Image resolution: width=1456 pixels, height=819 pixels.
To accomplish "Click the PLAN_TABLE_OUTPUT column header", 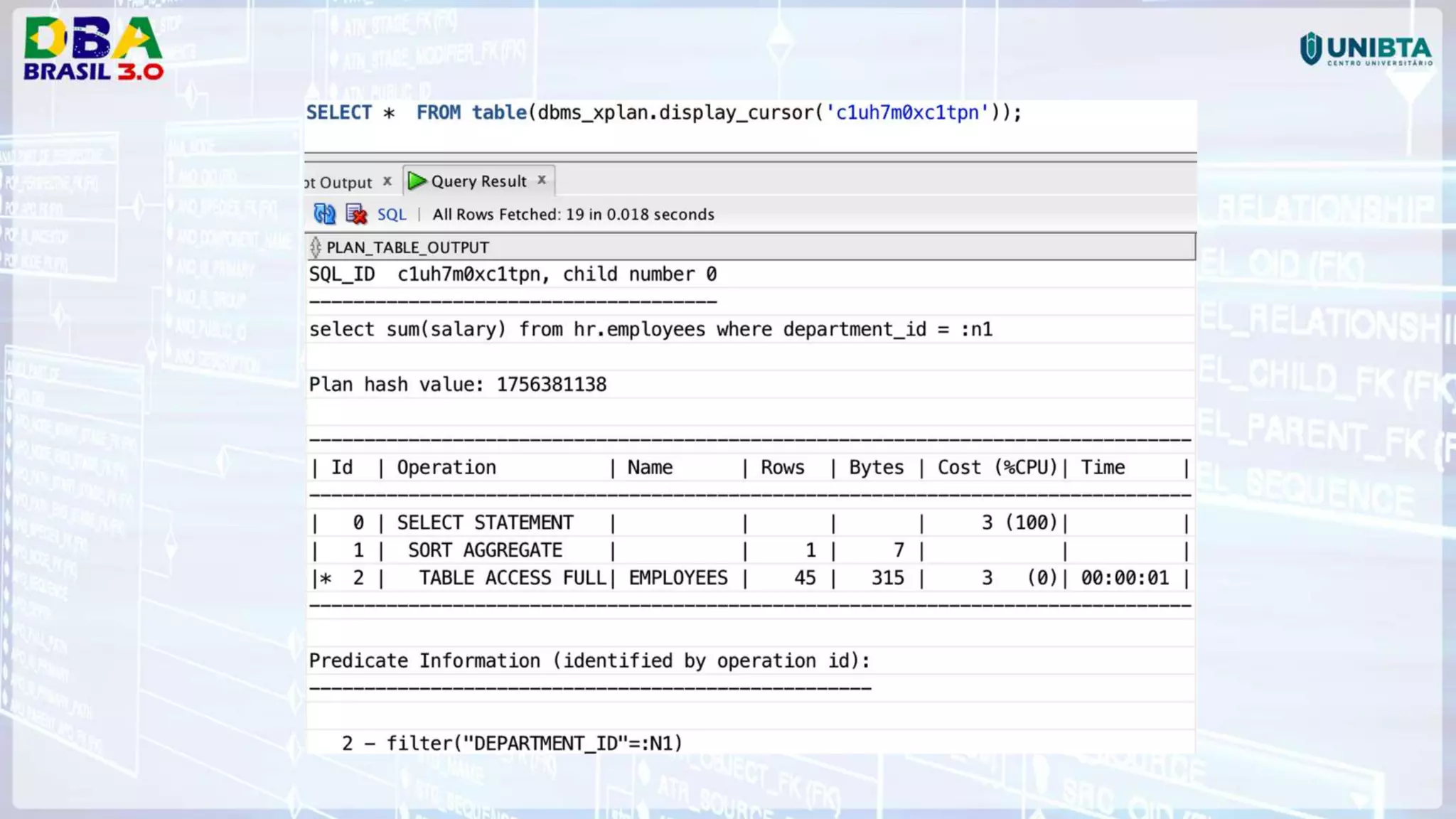I will pyautogui.click(x=408, y=247).
